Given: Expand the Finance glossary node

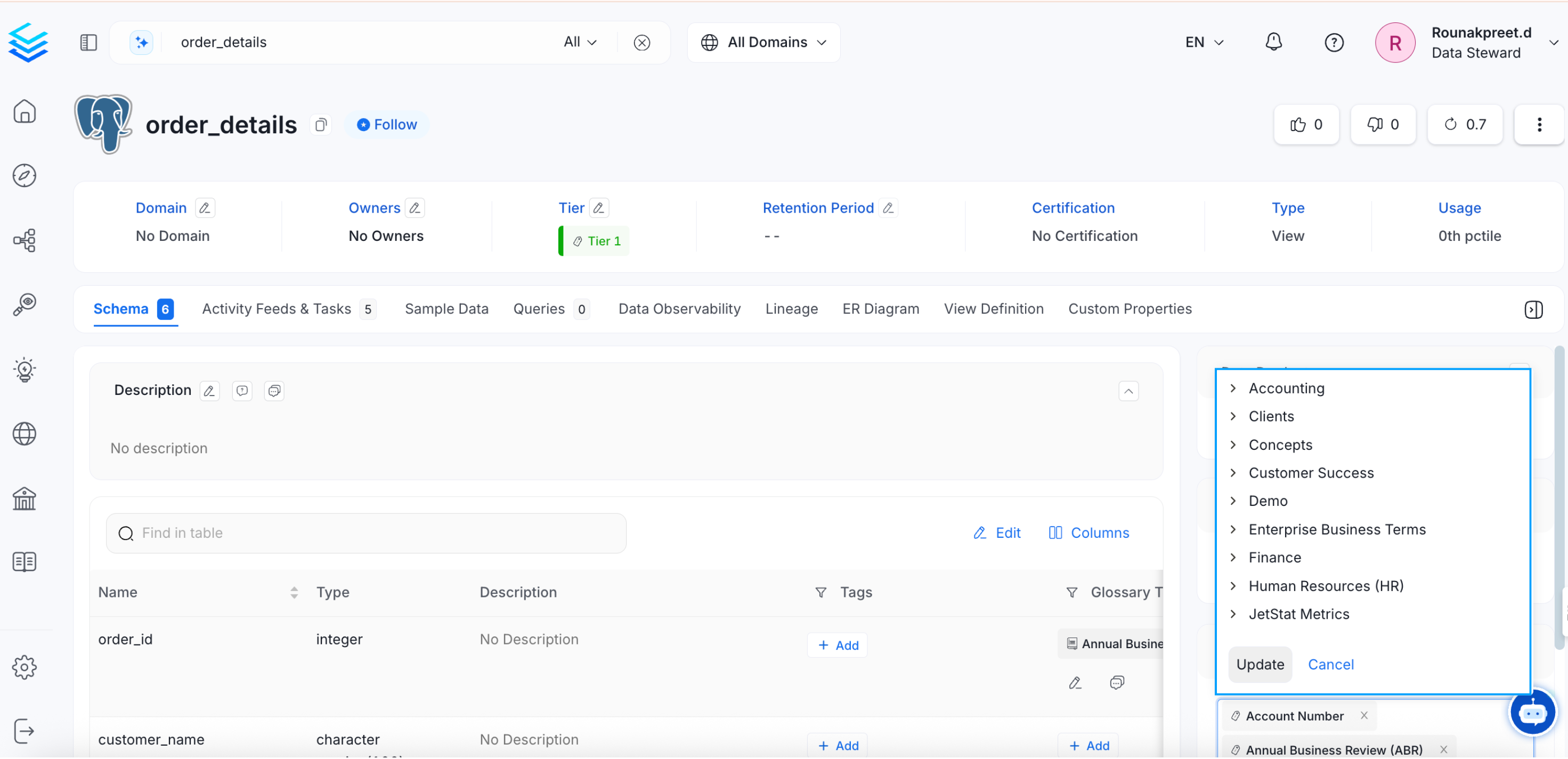Looking at the screenshot, I should (x=1233, y=558).
